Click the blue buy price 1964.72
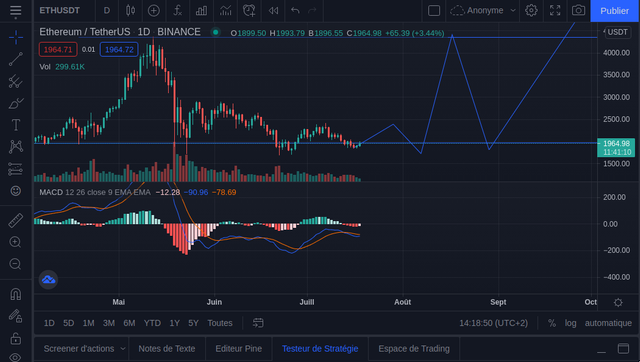This screenshot has width=640, height=362. click(x=119, y=49)
